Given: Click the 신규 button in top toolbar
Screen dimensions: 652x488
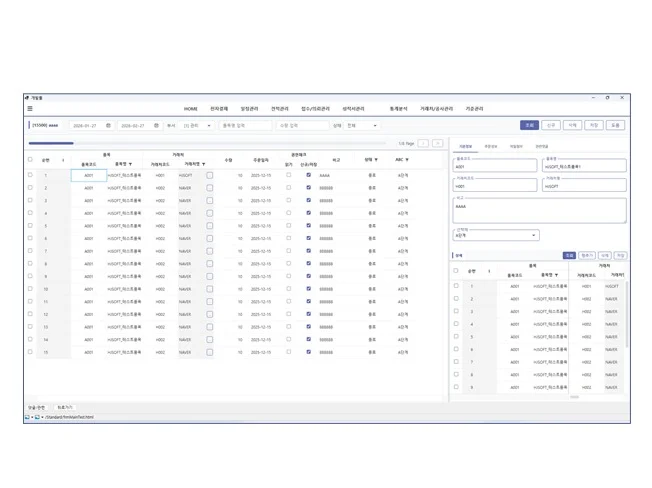Looking at the screenshot, I should coord(551,126).
